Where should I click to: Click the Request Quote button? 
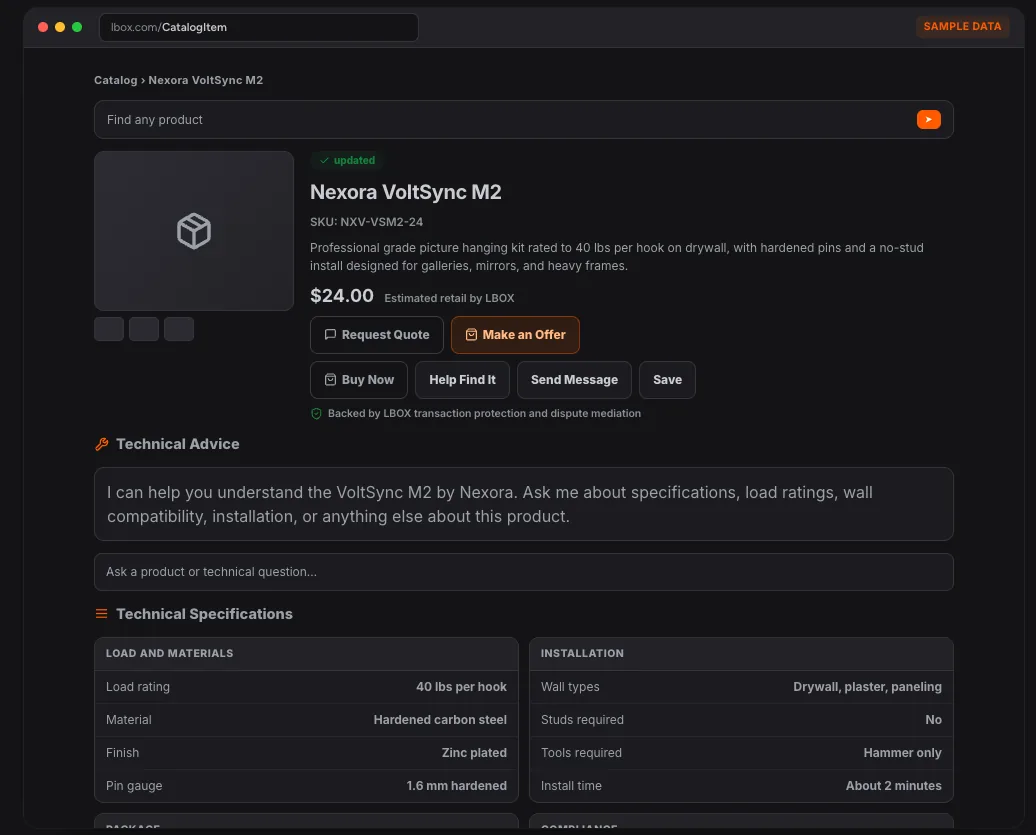pos(377,335)
